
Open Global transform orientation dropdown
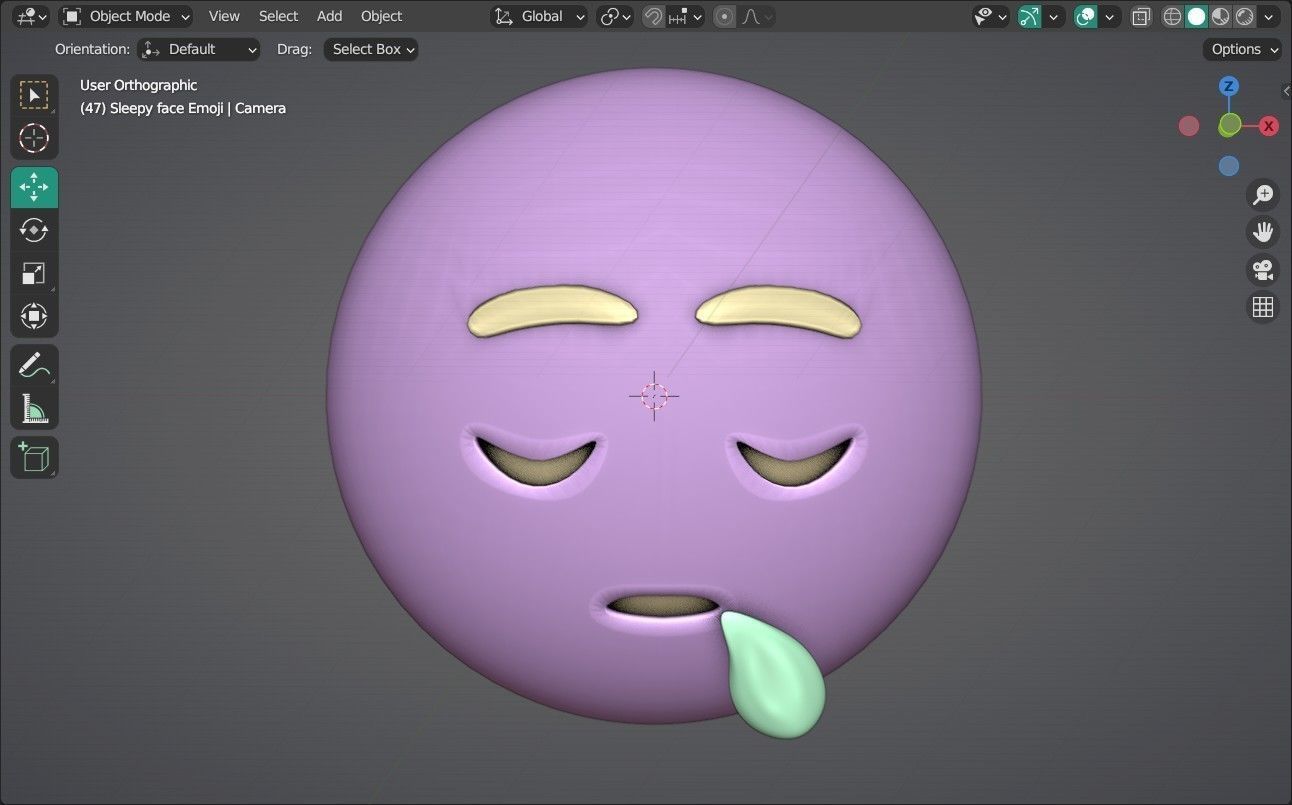click(x=539, y=16)
